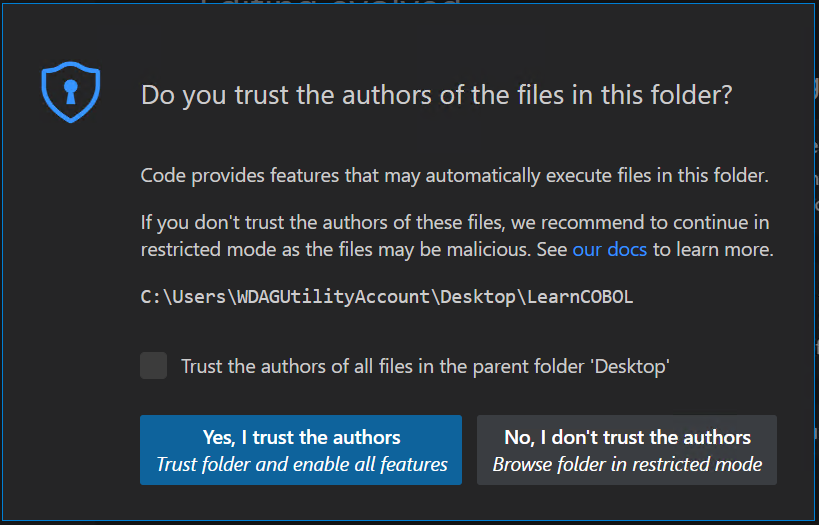Screen dimensions: 819x525
Task: Click 'Code provides features' description line
Action: (x=454, y=176)
